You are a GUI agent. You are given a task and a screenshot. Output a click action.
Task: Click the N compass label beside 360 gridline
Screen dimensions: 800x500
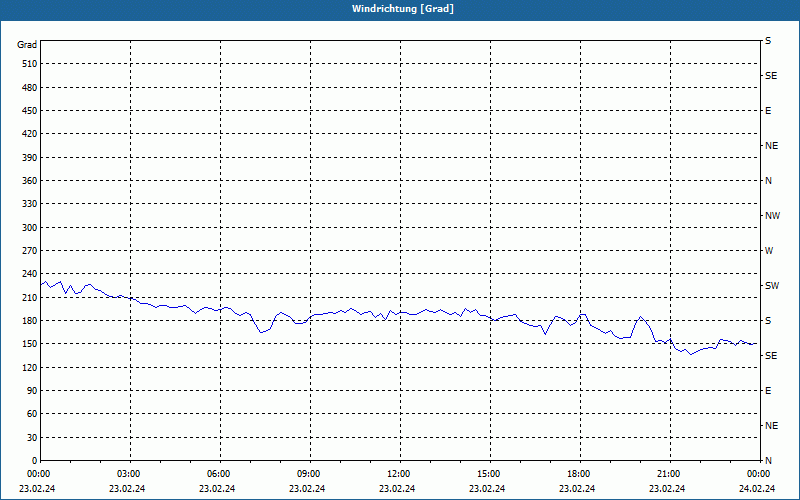(x=768, y=181)
